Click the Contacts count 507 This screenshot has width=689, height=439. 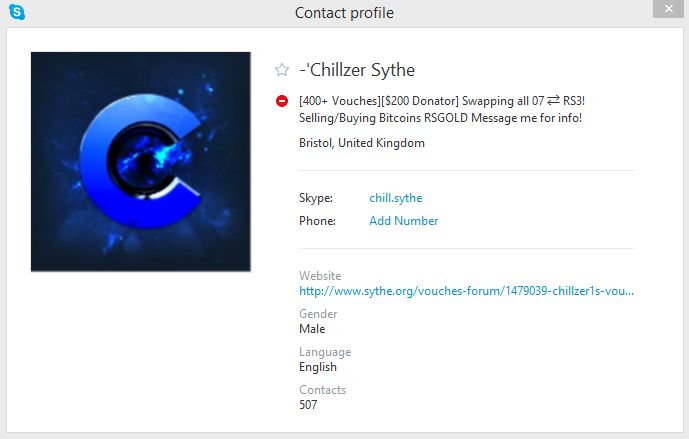click(308, 405)
